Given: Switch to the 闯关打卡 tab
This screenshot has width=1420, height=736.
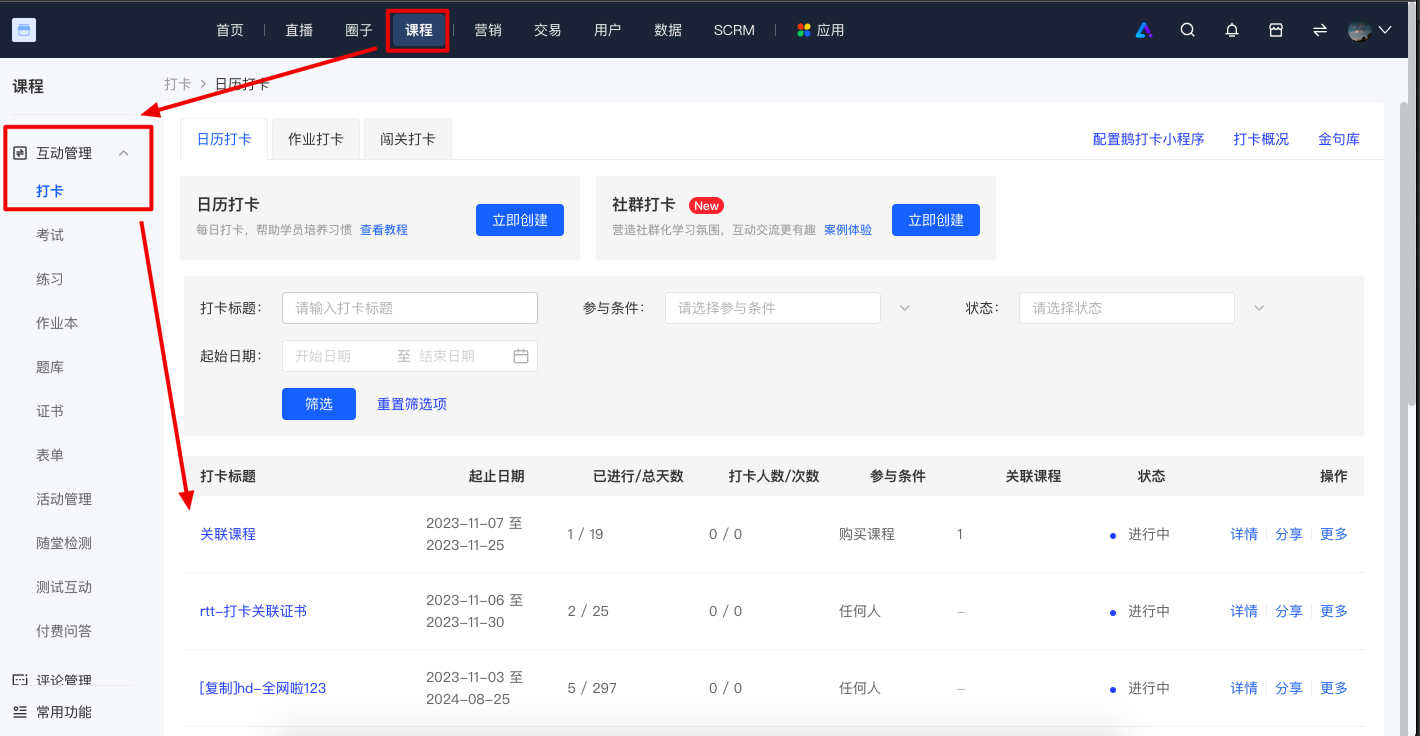Looking at the screenshot, I should click(408, 139).
